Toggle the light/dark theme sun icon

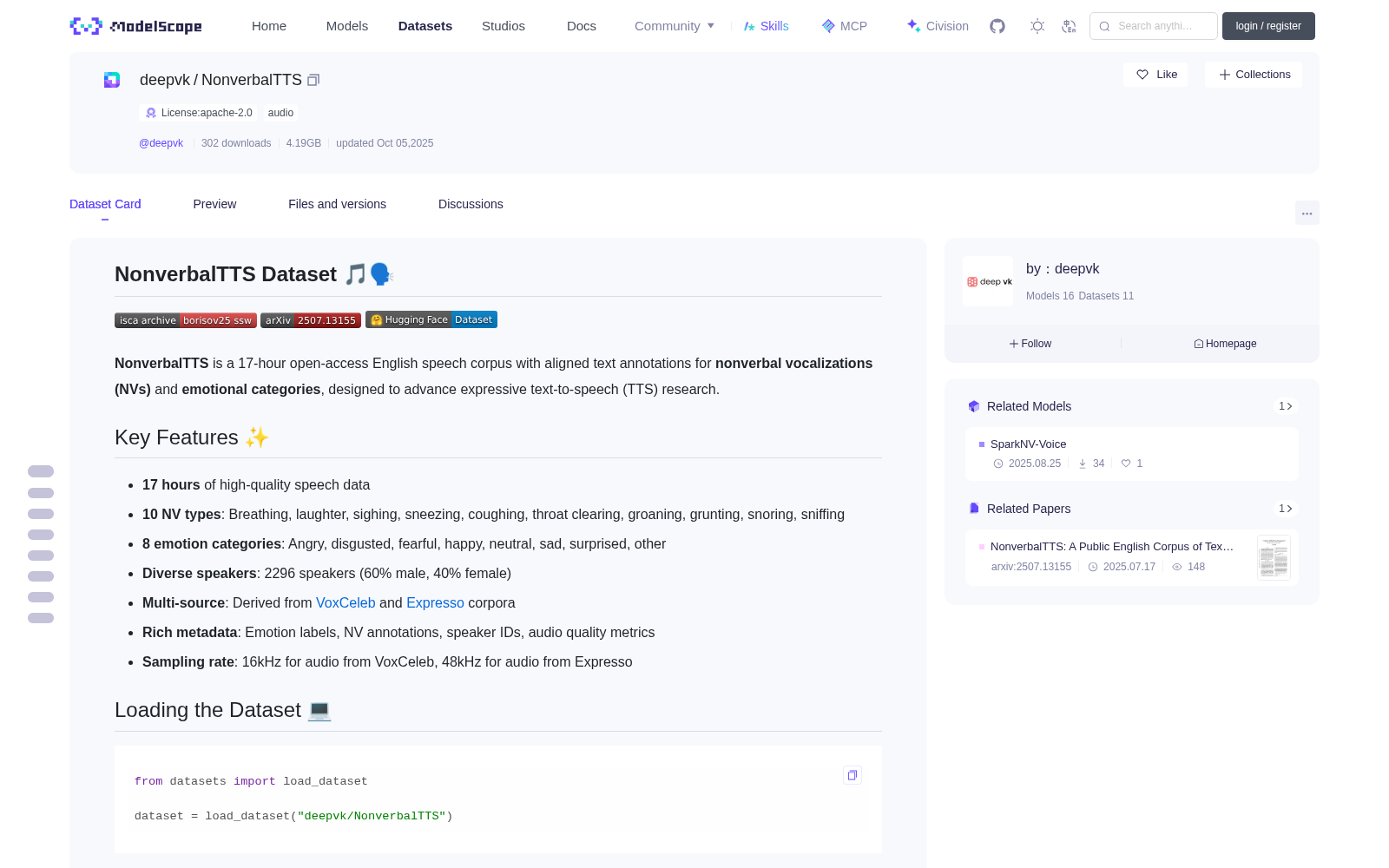coord(1037,26)
